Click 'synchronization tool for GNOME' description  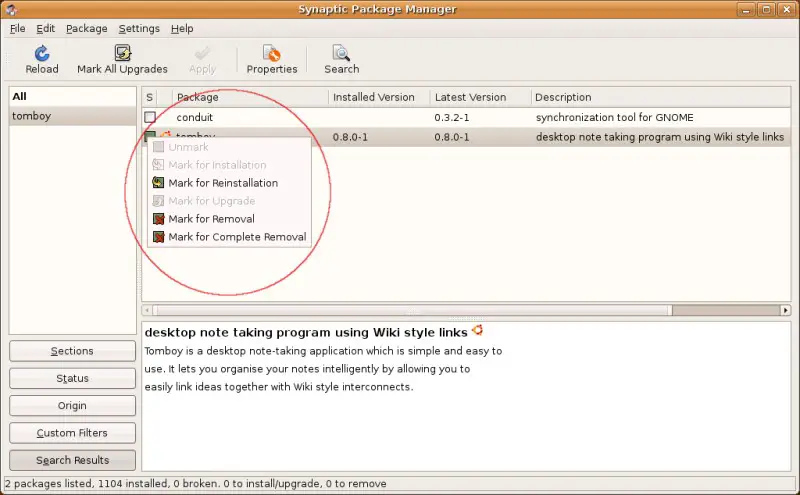coord(614,117)
